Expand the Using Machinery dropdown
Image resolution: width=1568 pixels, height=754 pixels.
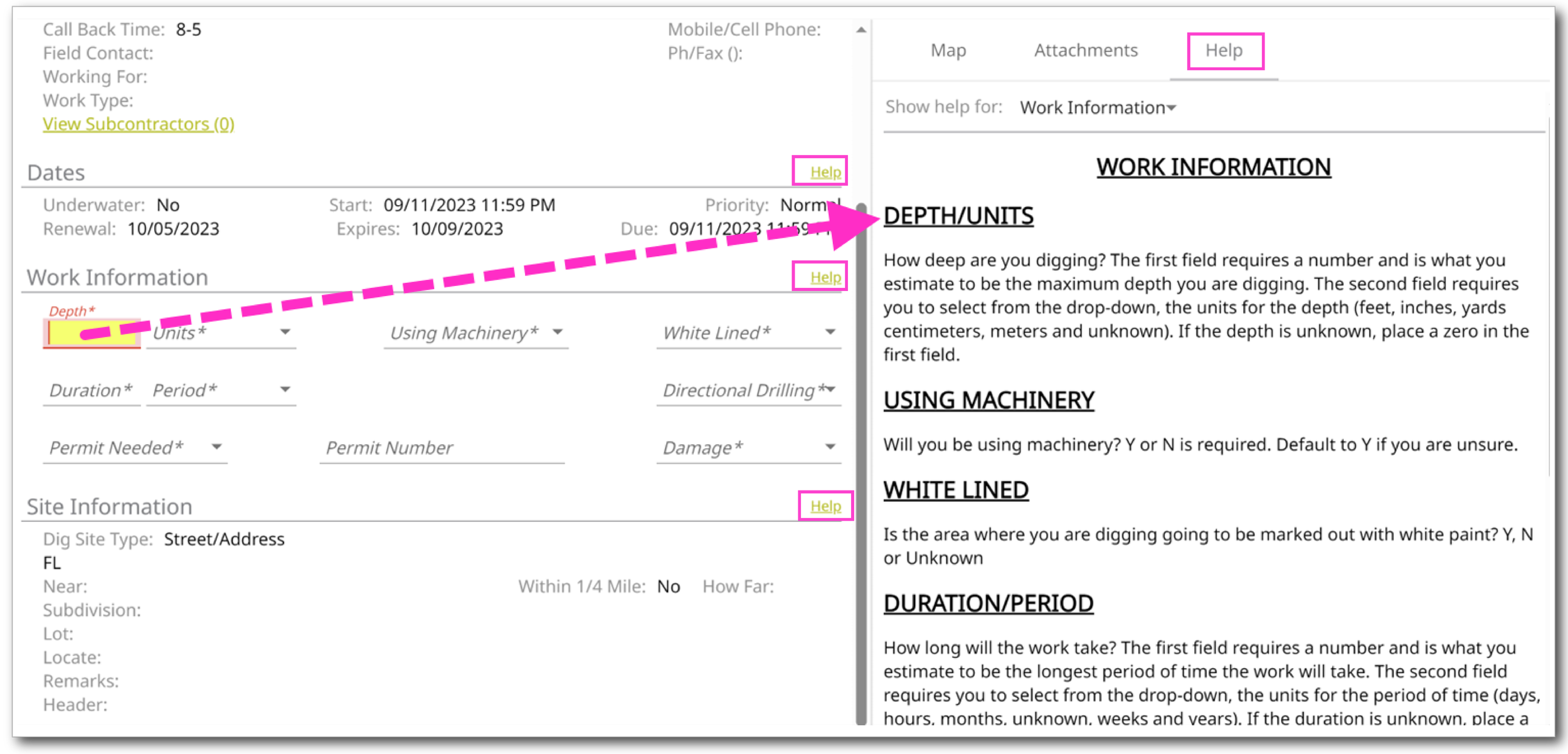(557, 332)
